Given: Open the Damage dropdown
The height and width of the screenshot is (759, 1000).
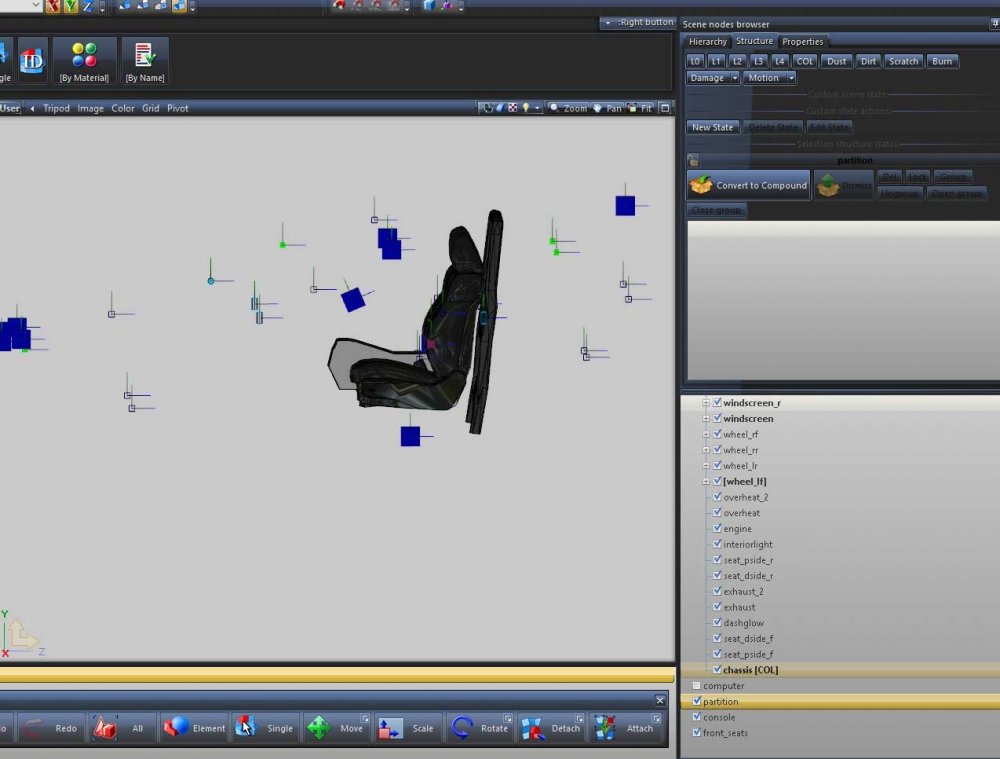Looking at the screenshot, I should [712, 78].
